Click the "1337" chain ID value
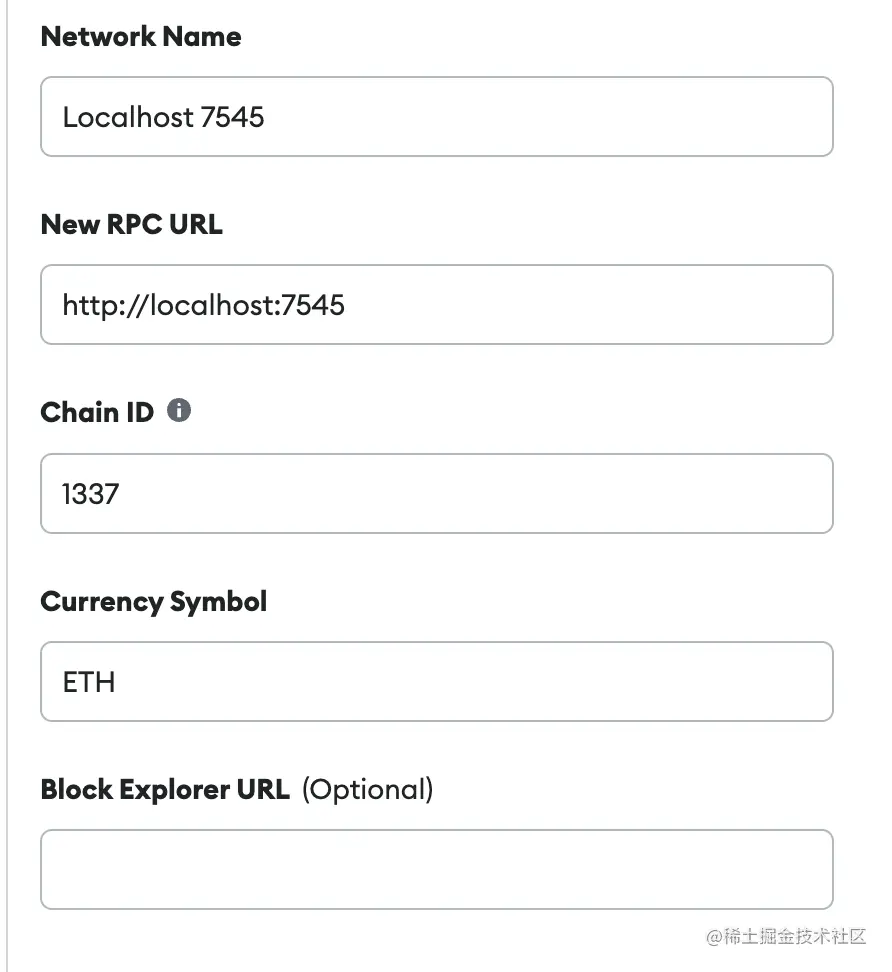The height and width of the screenshot is (972, 892). 90,493
